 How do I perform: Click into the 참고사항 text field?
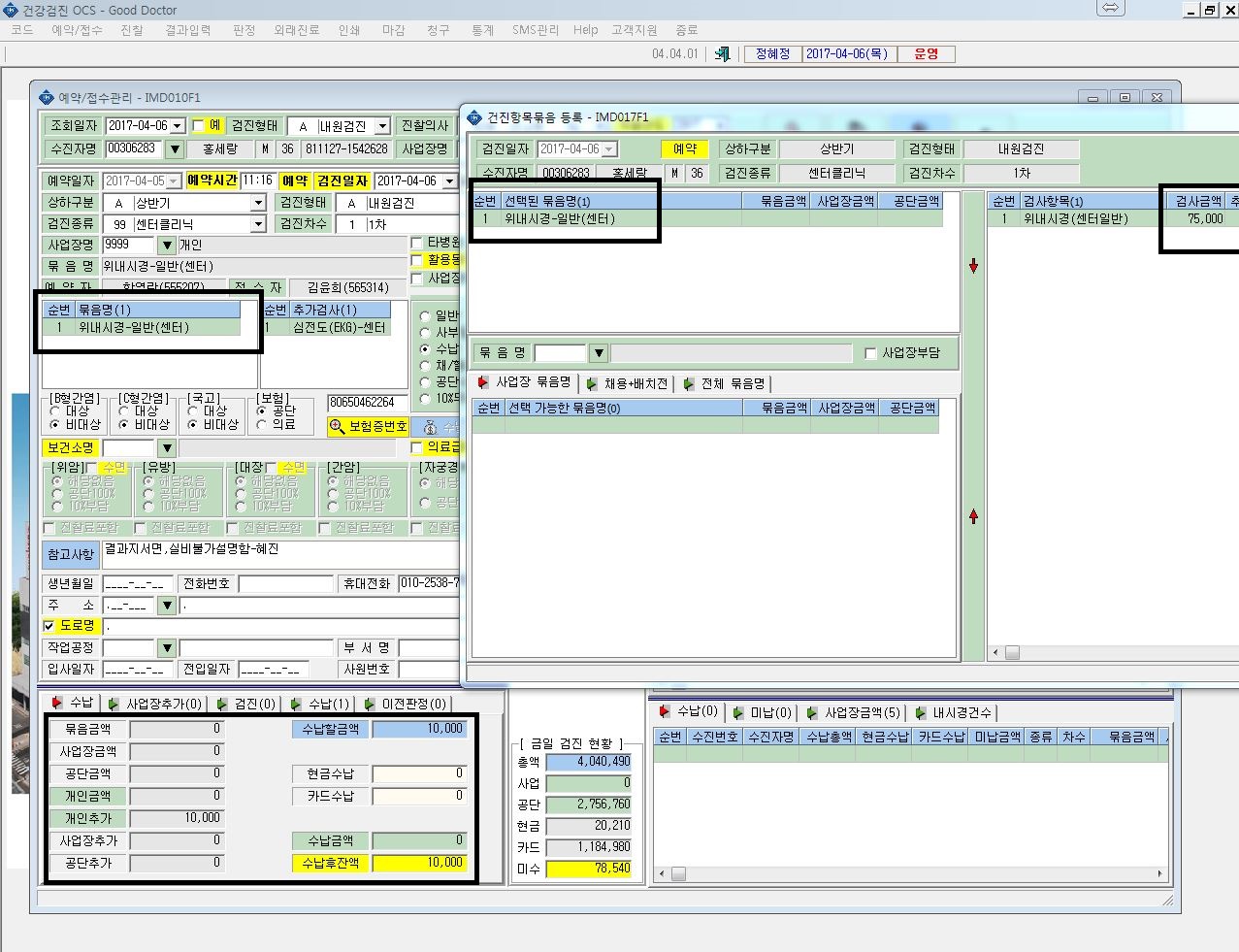(280, 554)
